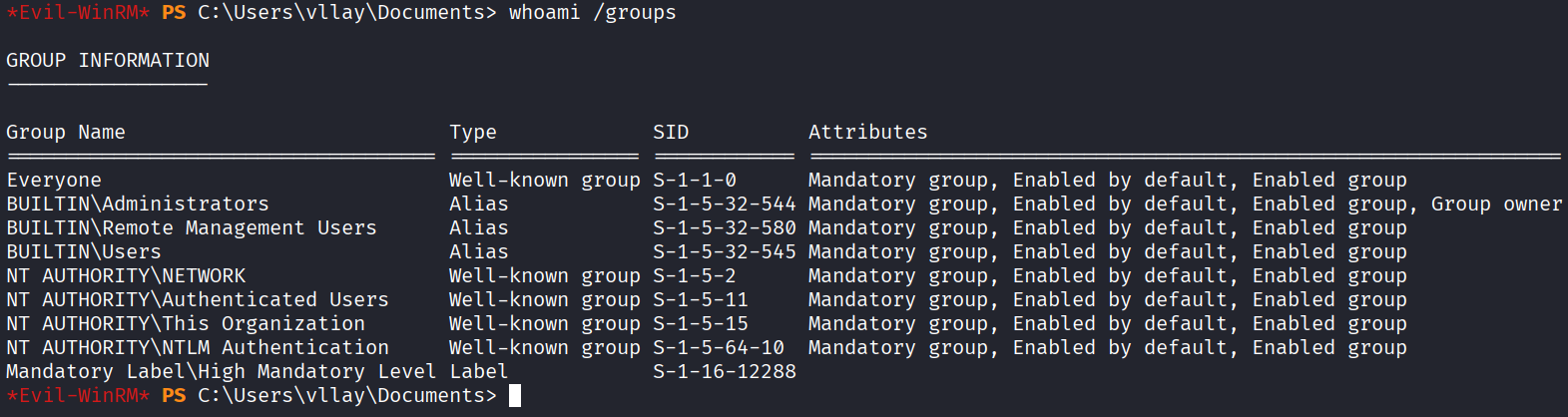The height and width of the screenshot is (417, 1568).
Task: Click the 'Group Name' column header
Action: point(66,133)
